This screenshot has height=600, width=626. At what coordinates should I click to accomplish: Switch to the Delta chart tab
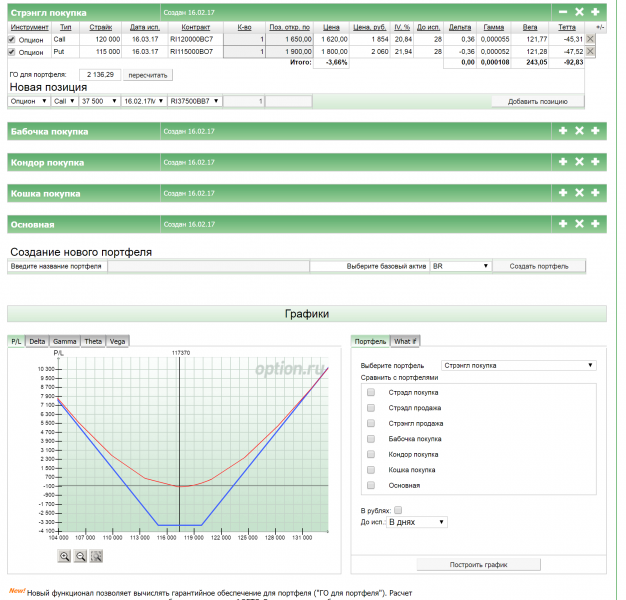(37, 341)
